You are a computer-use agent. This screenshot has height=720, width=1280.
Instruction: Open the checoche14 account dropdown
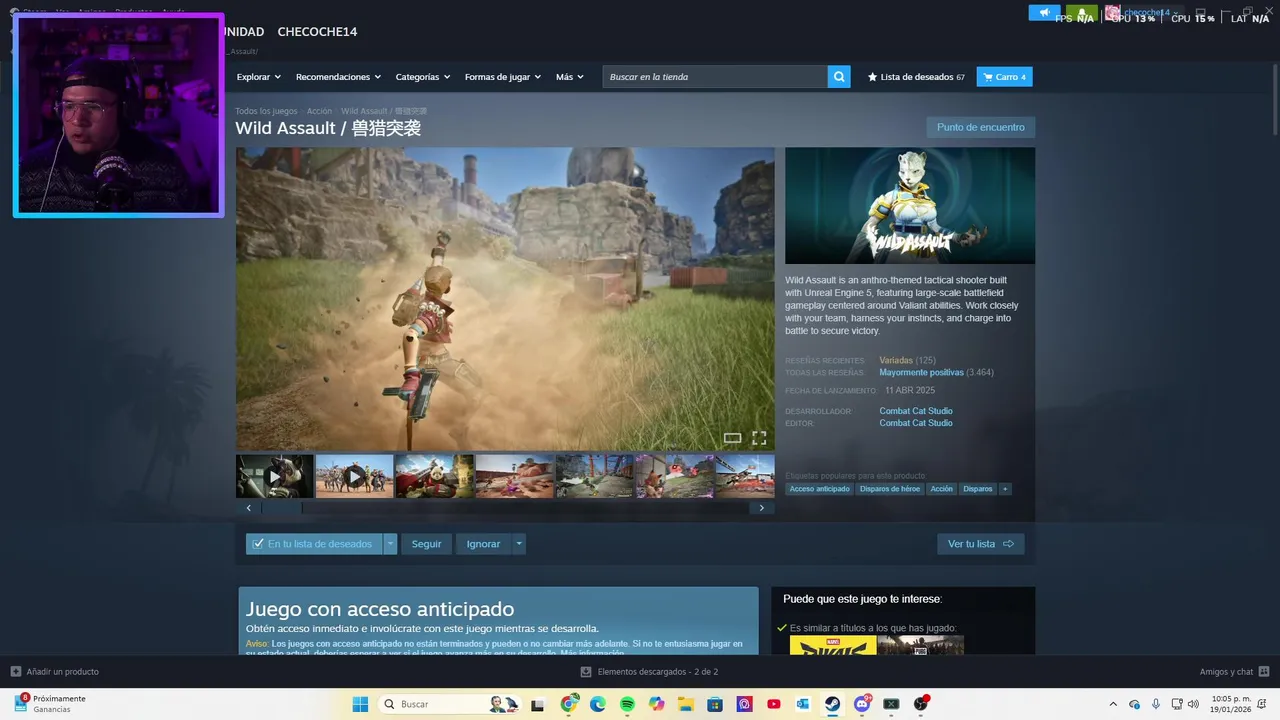point(1145,13)
